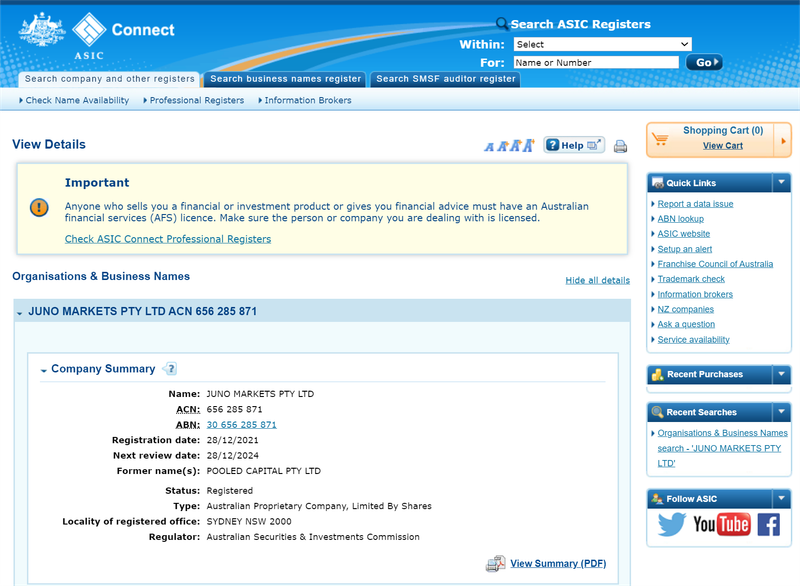Open Setup an alert link
This screenshot has width=800, height=586.
(x=685, y=249)
